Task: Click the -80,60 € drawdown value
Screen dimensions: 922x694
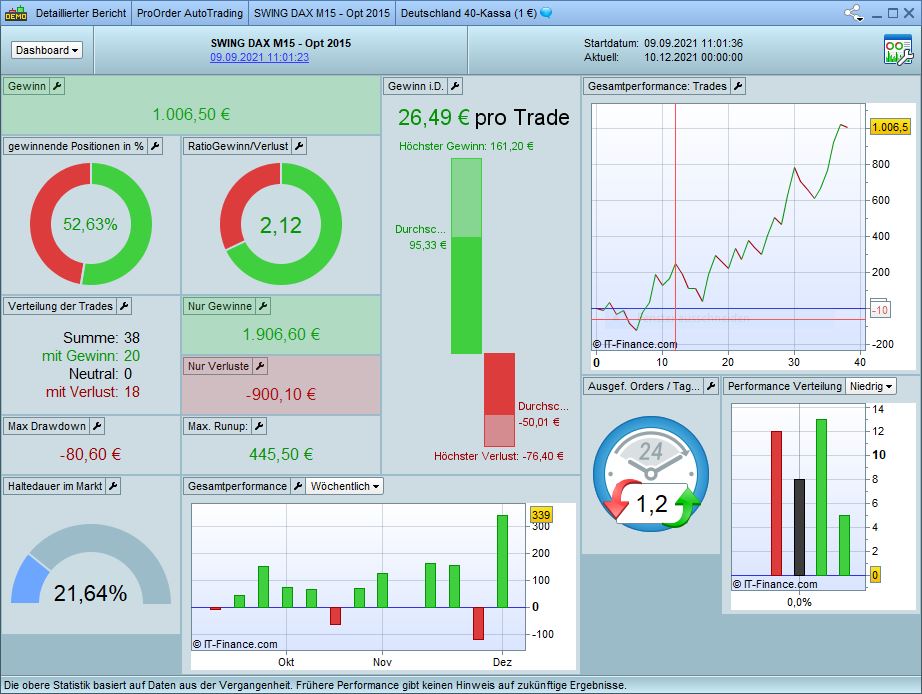Action: click(90, 454)
